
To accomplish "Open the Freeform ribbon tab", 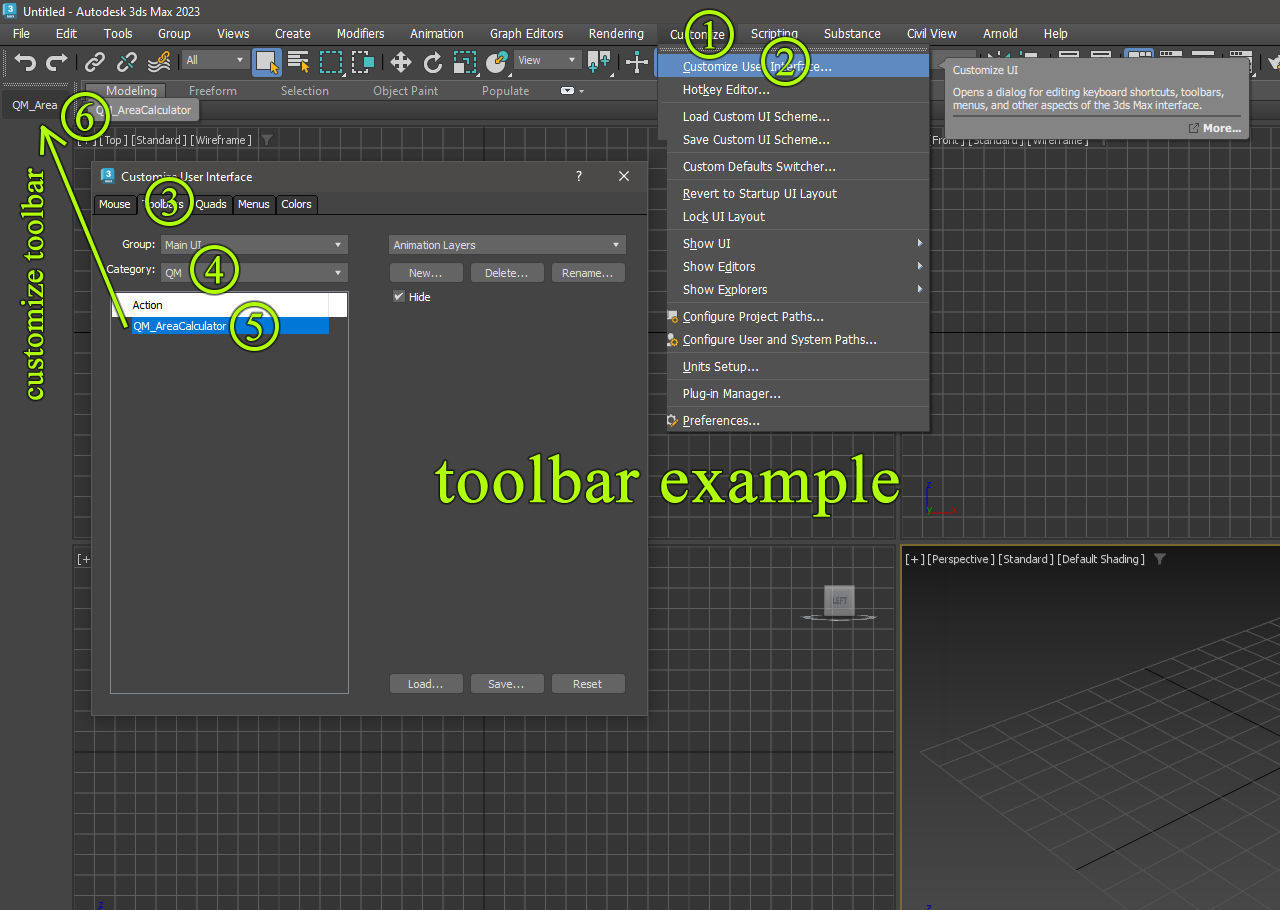I will click(213, 91).
